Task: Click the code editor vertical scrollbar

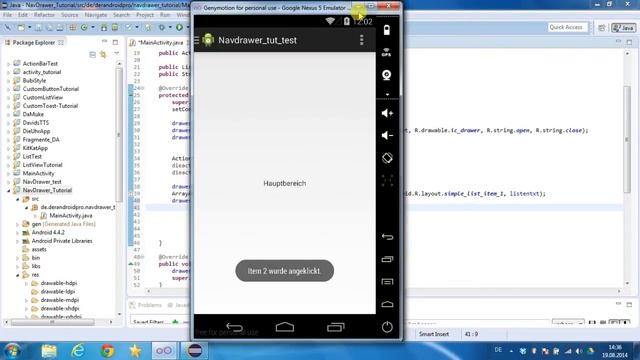Action: pyautogui.click(x=627, y=139)
